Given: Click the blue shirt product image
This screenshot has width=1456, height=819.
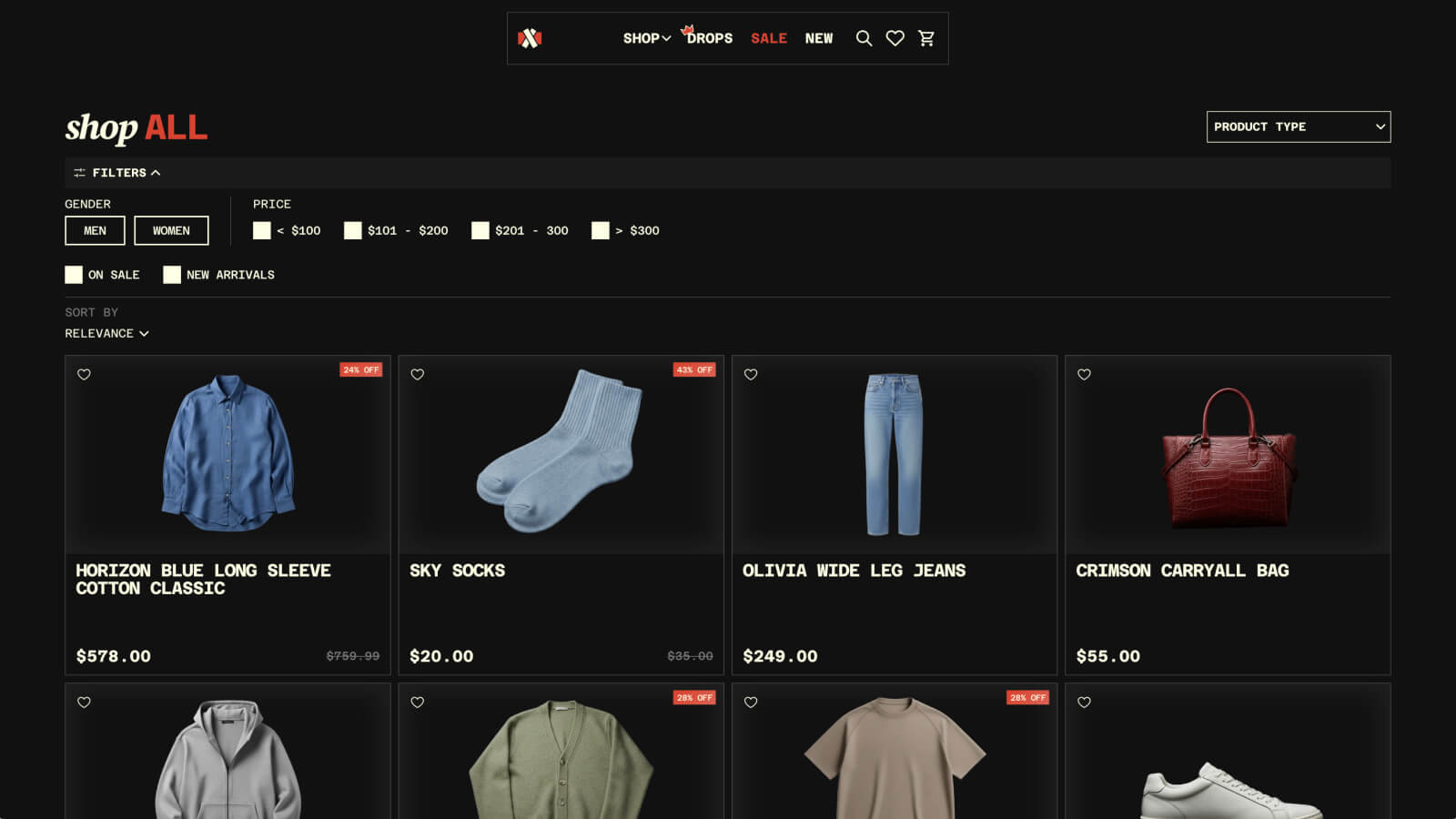Looking at the screenshot, I should [x=227, y=452].
